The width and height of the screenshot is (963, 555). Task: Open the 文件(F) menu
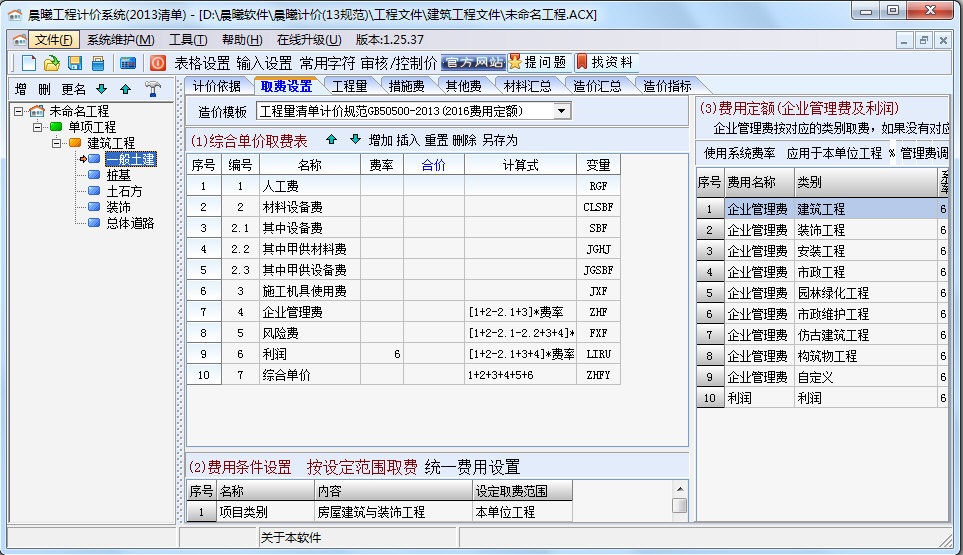click(53, 40)
